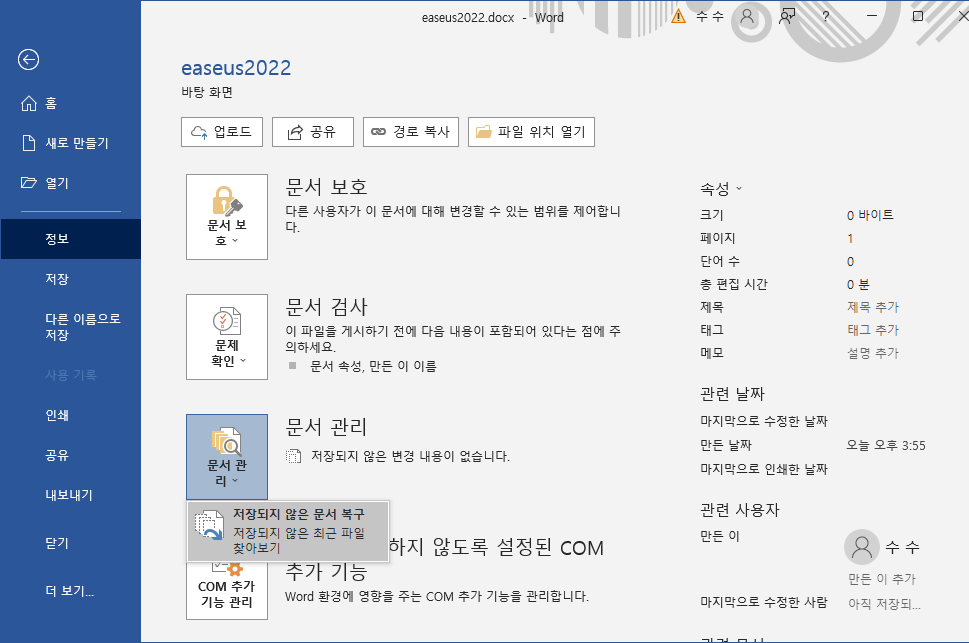969x643 pixels.
Task: Select the 문서 보호 padlock icon
Action: (226, 200)
